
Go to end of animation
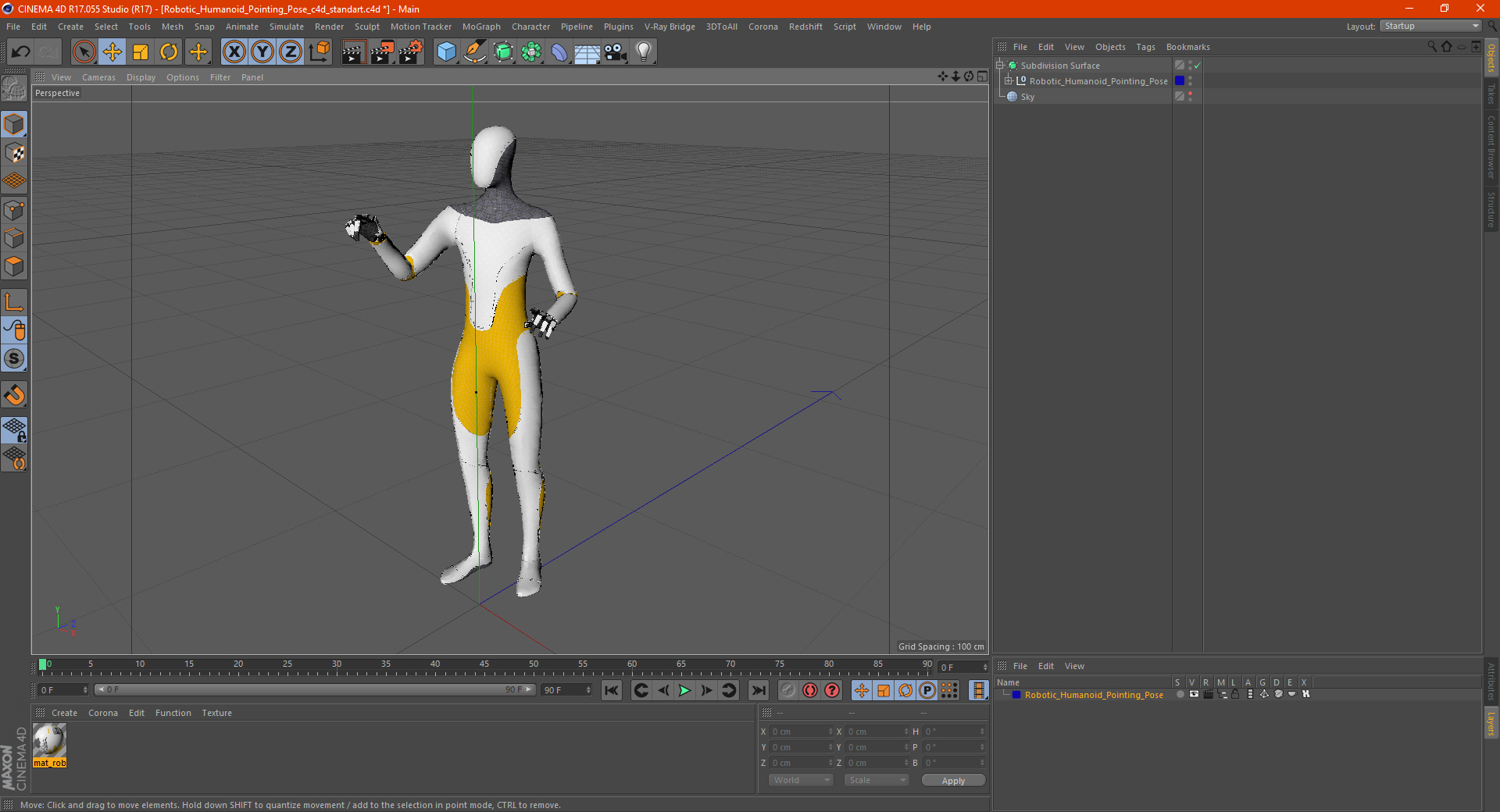coord(758,690)
